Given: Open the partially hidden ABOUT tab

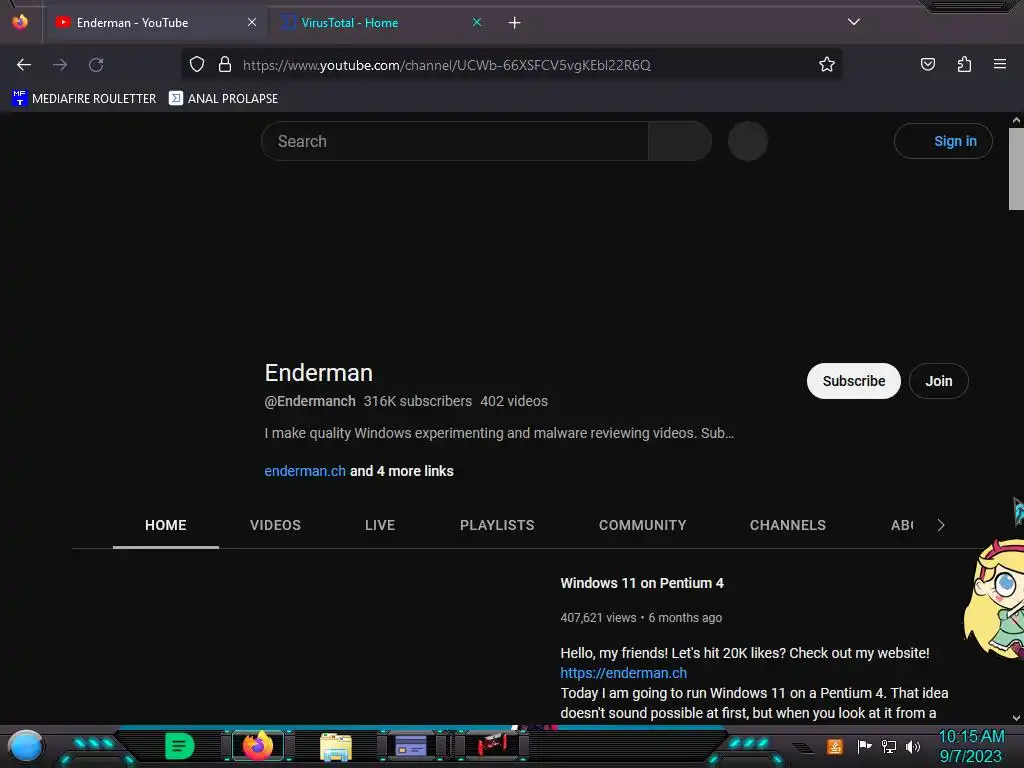Looking at the screenshot, I should [902, 525].
